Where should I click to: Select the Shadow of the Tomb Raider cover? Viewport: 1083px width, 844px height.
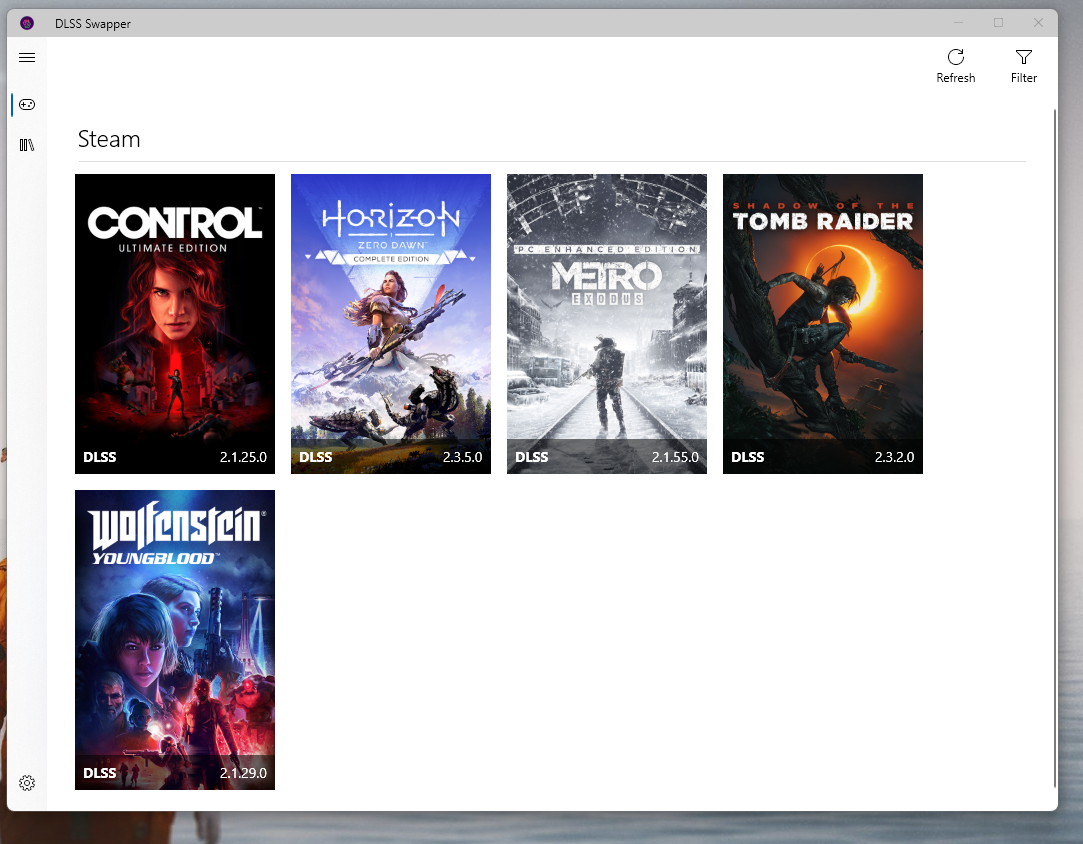coord(823,324)
